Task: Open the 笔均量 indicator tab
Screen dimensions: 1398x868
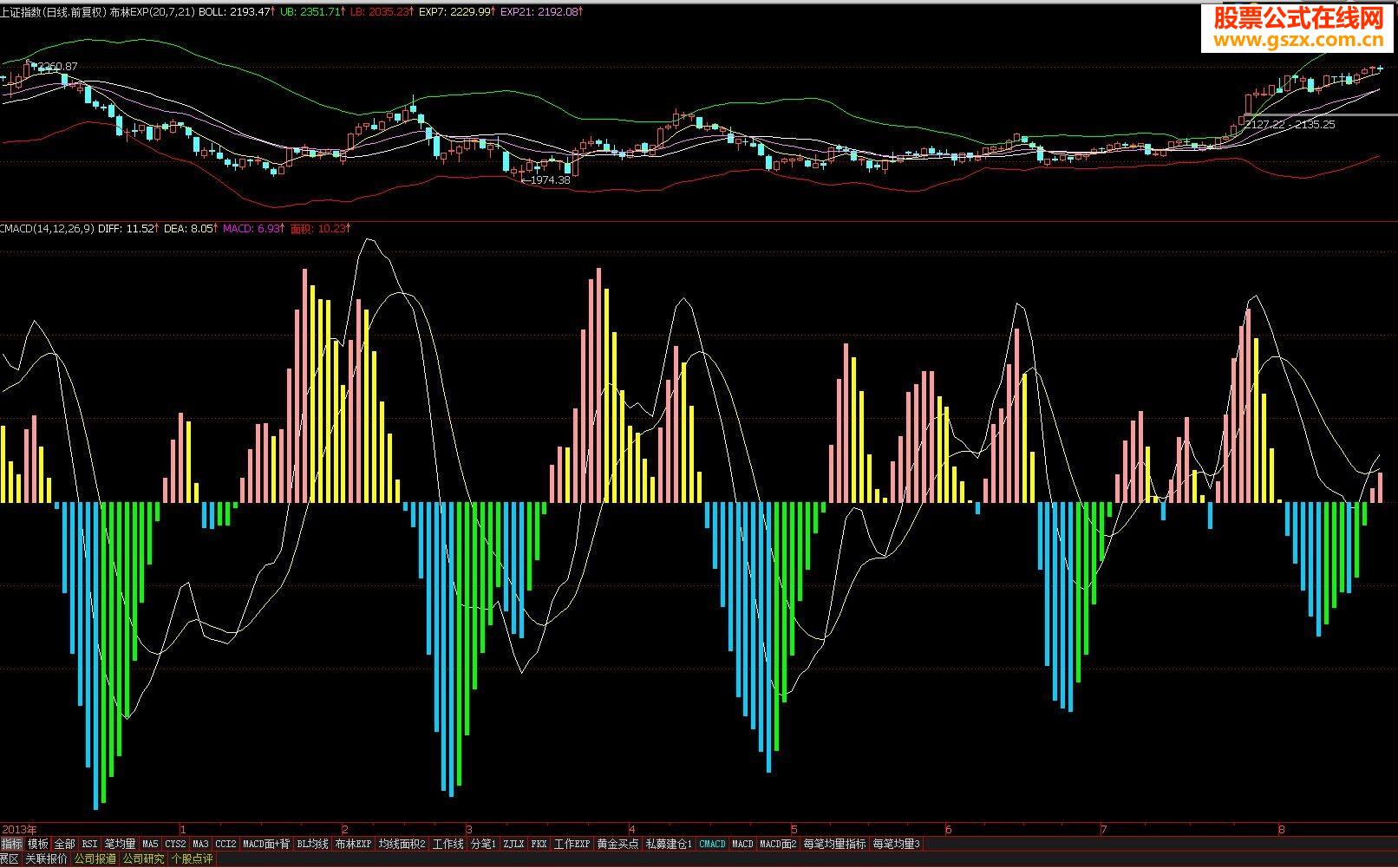Action: point(121,844)
